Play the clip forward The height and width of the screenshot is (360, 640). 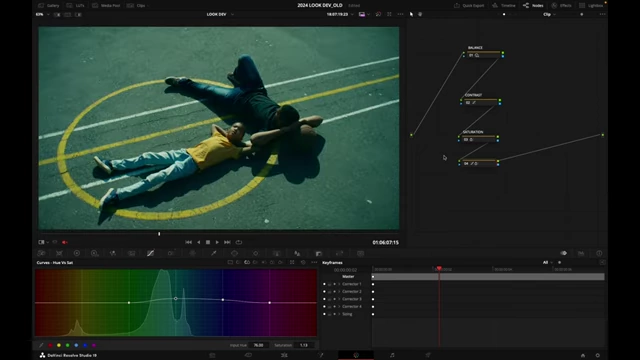point(217,242)
